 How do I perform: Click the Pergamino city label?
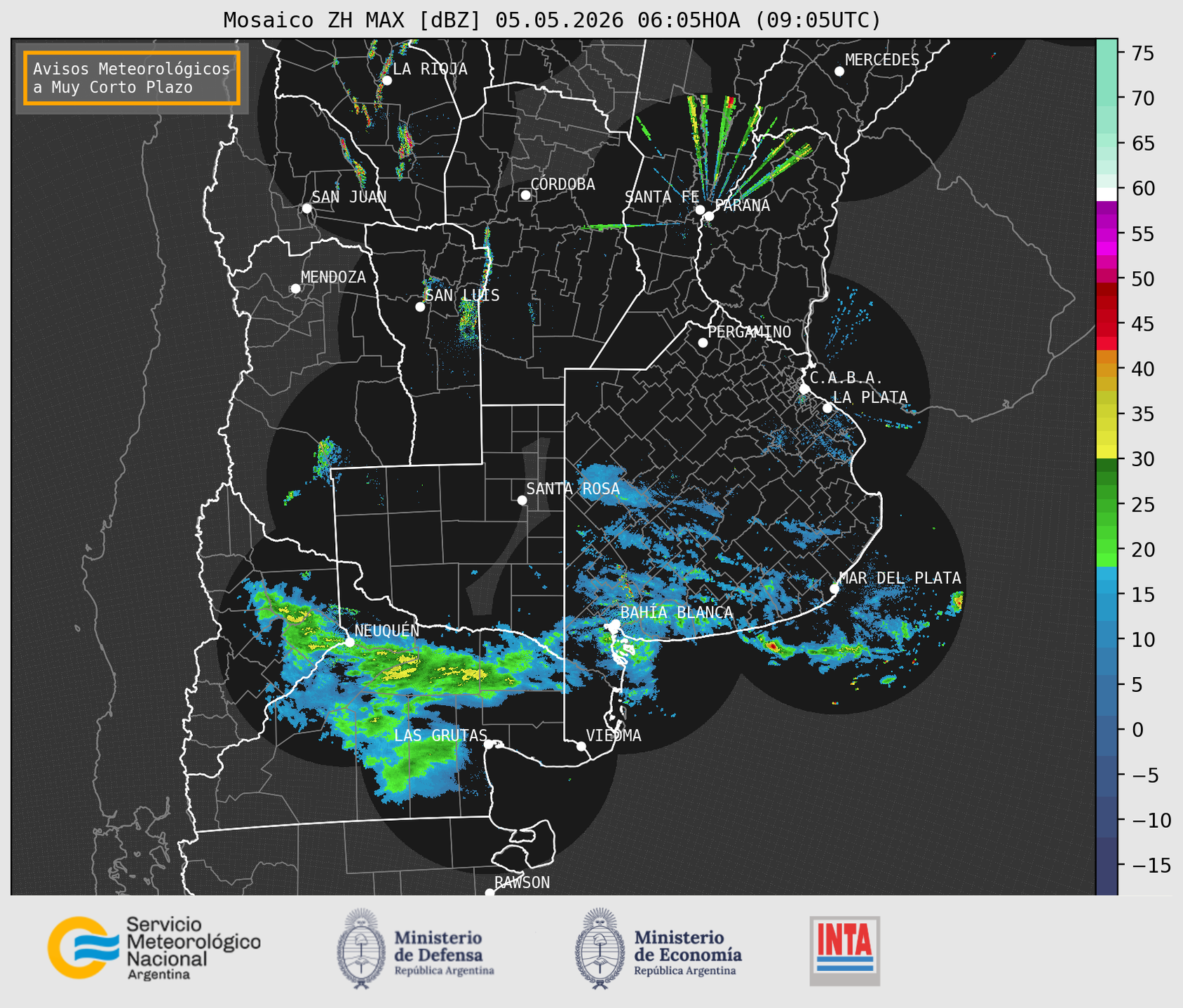(x=749, y=332)
